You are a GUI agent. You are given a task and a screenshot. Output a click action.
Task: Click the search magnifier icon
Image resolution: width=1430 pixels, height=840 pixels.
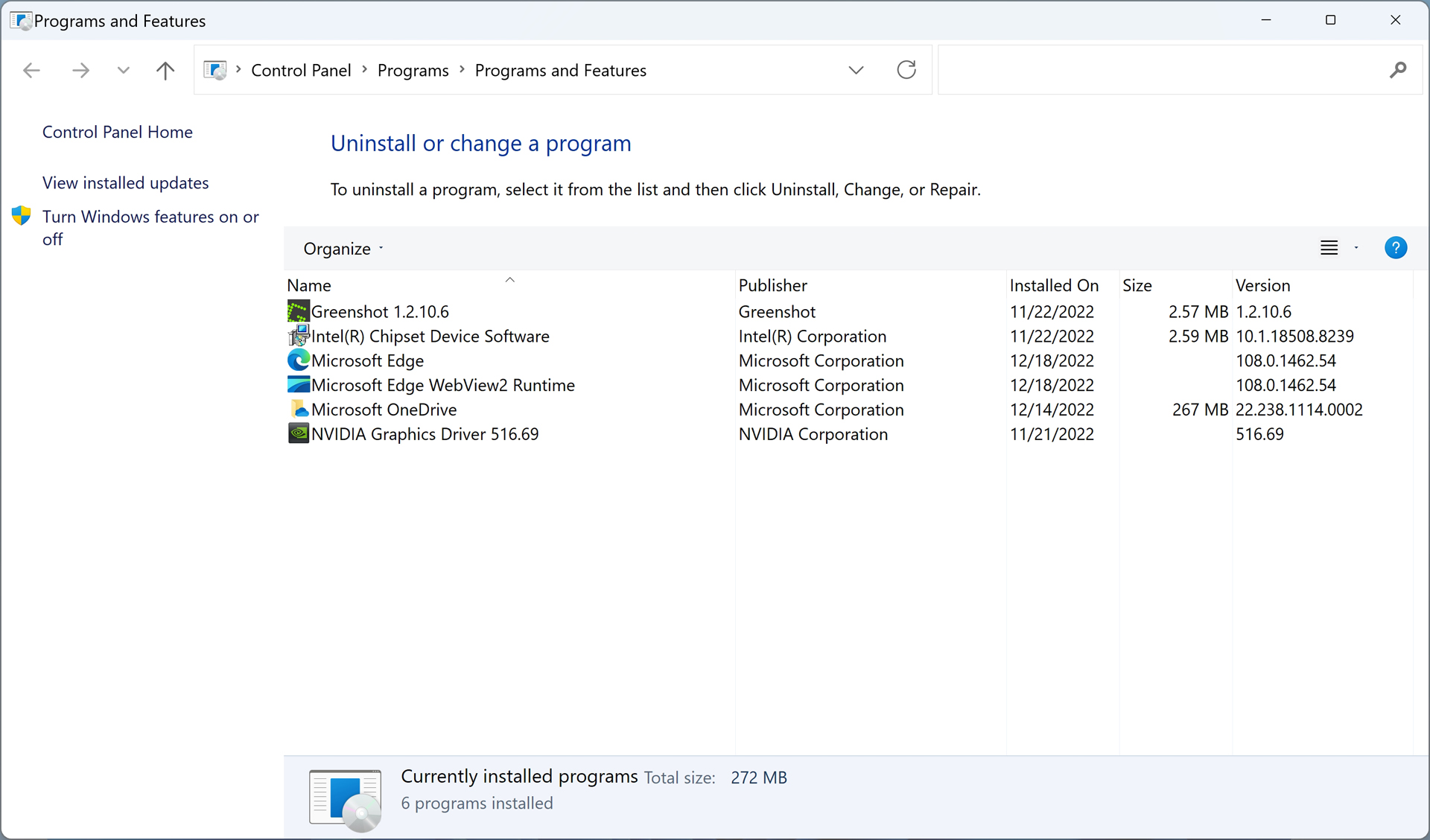[x=1397, y=70]
